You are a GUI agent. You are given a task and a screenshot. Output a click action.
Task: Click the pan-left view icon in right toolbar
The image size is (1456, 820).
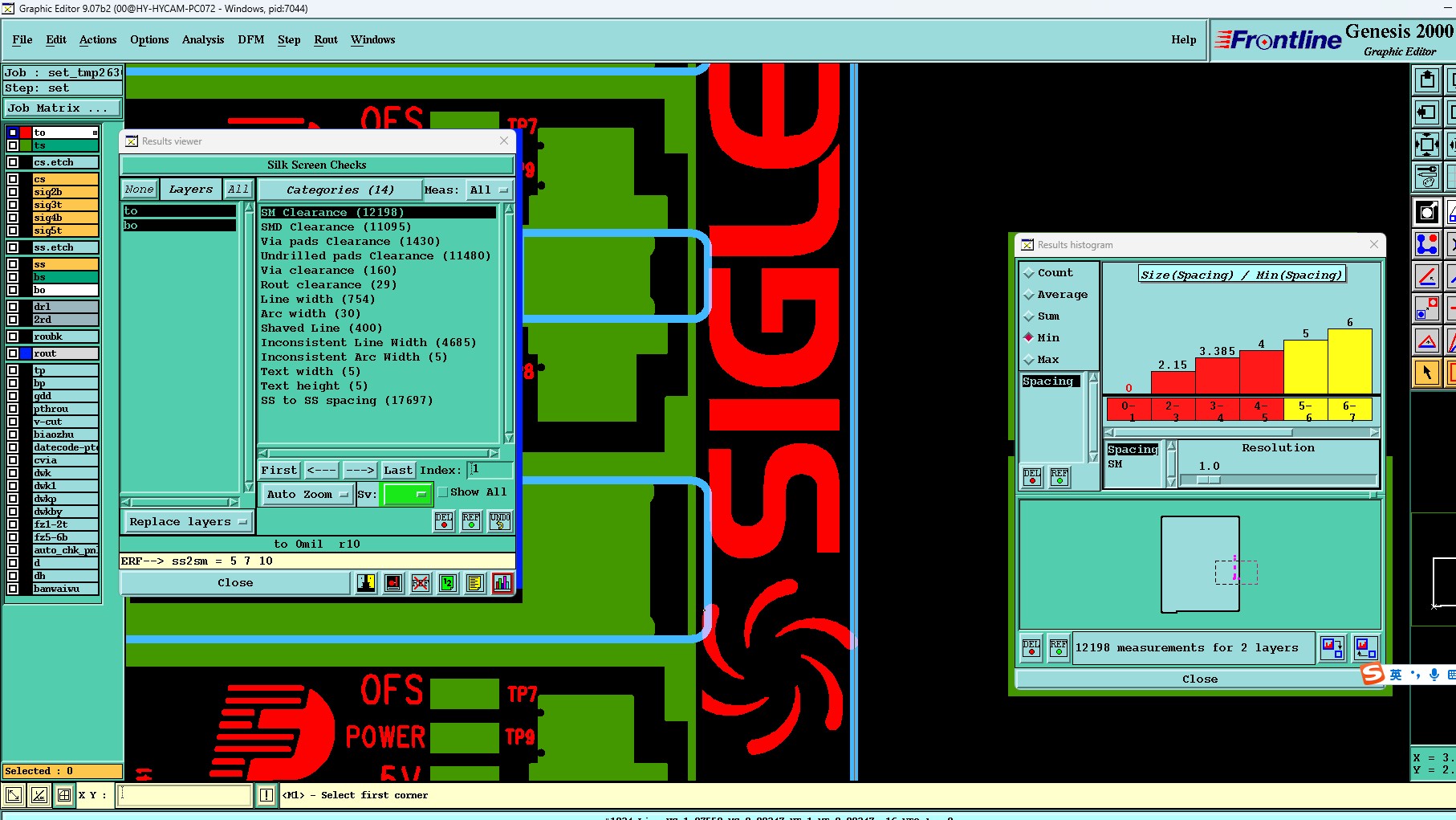(x=1427, y=112)
